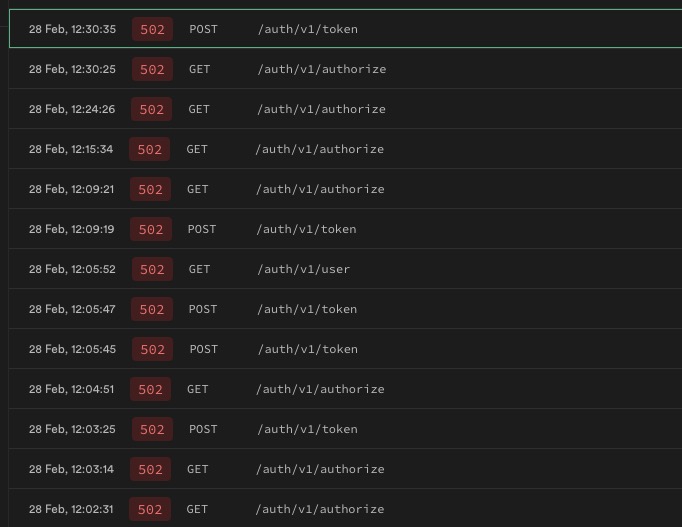Click the /auth/v1/user path text
This screenshot has width=682, height=527.
tap(303, 269)
